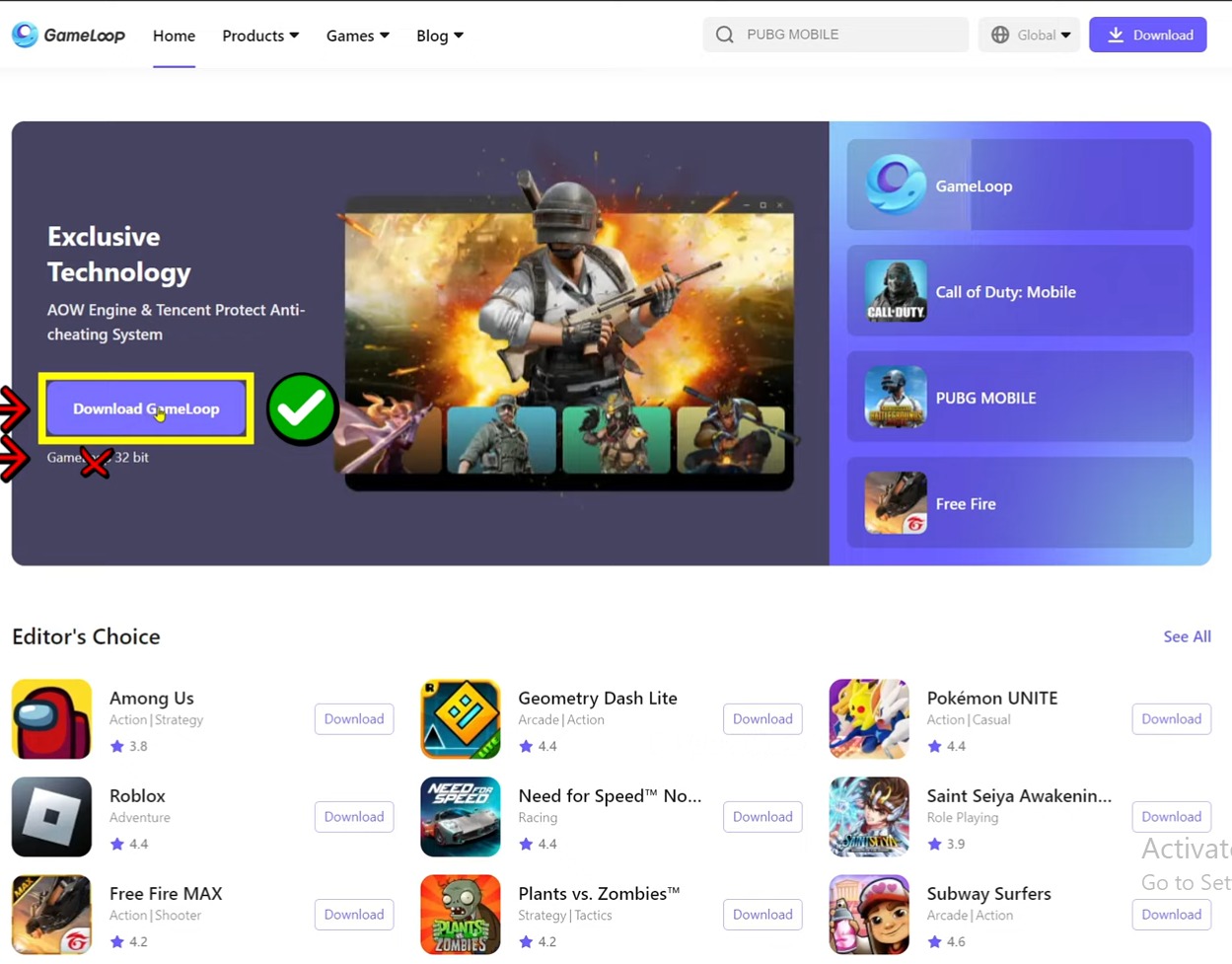The width and height of the screenshot is (1232, 964).
Task: Click the GameLoop icon in banner list
Action: [x=896, y=185]
